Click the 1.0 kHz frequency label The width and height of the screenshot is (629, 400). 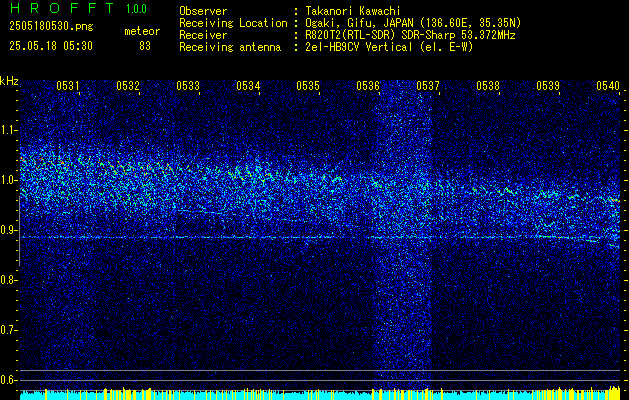tap(9, 180)
